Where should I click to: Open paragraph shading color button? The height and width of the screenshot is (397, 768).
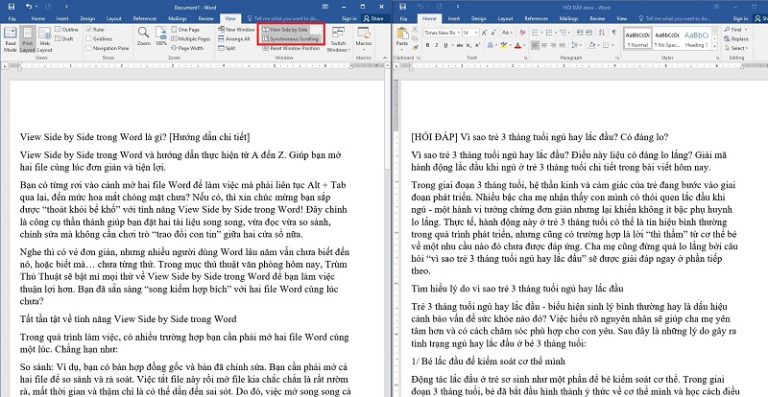592,46
